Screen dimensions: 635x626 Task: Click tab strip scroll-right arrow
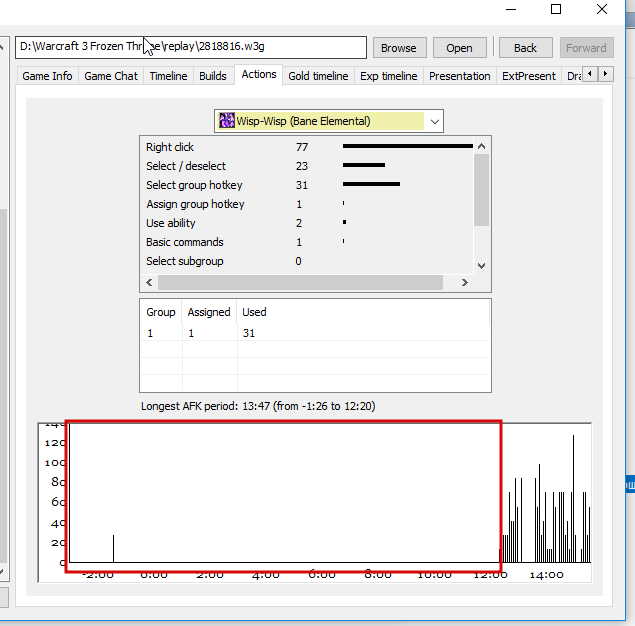[x=605, y=74]
